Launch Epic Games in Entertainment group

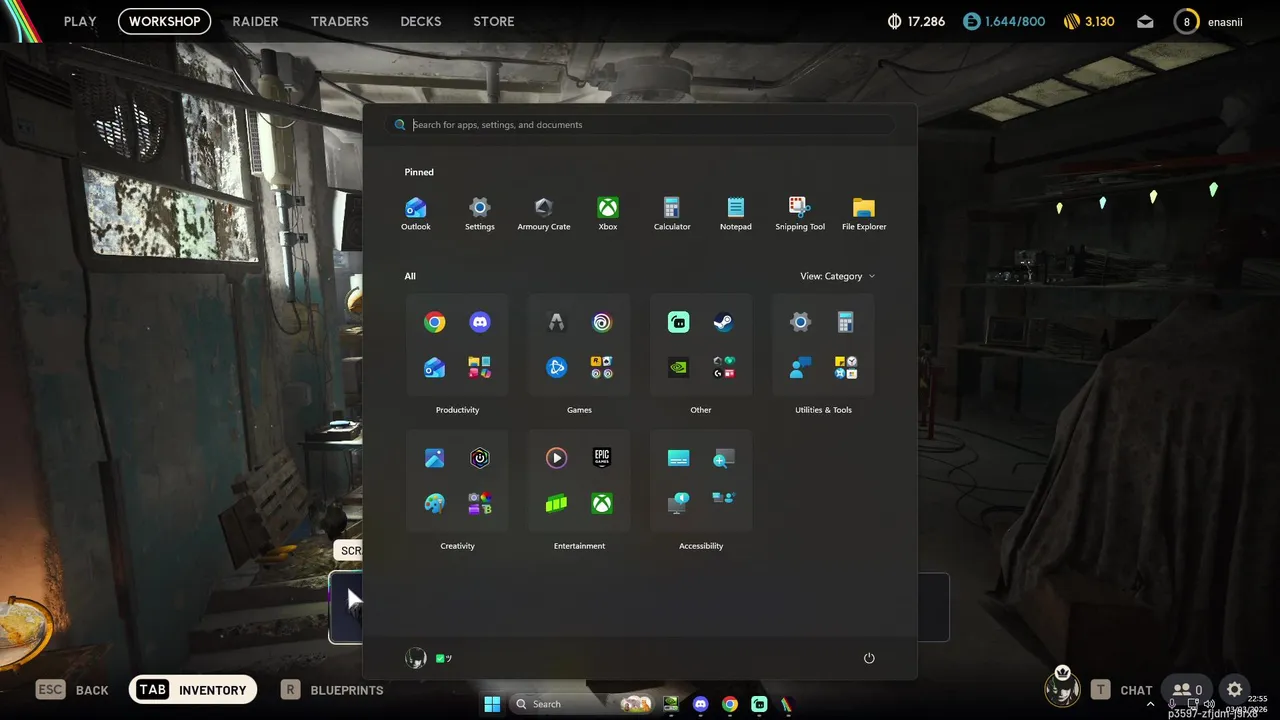tap(602, 458)
